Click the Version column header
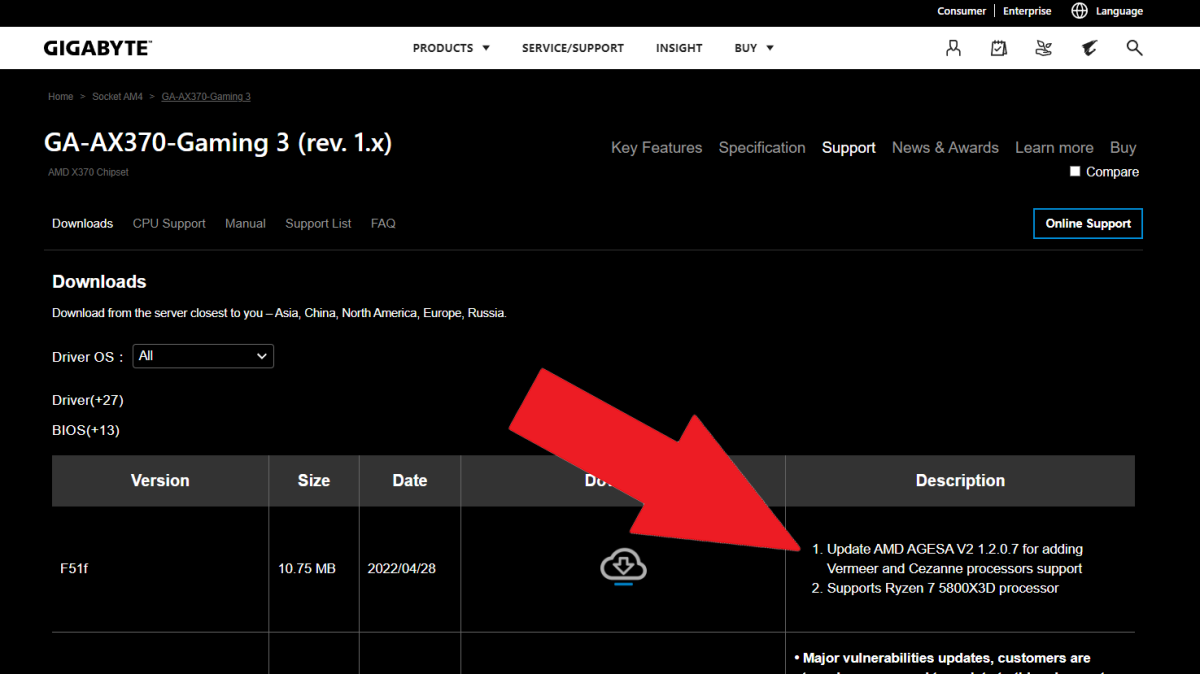 pyautogui.click(x=160, y=481)
